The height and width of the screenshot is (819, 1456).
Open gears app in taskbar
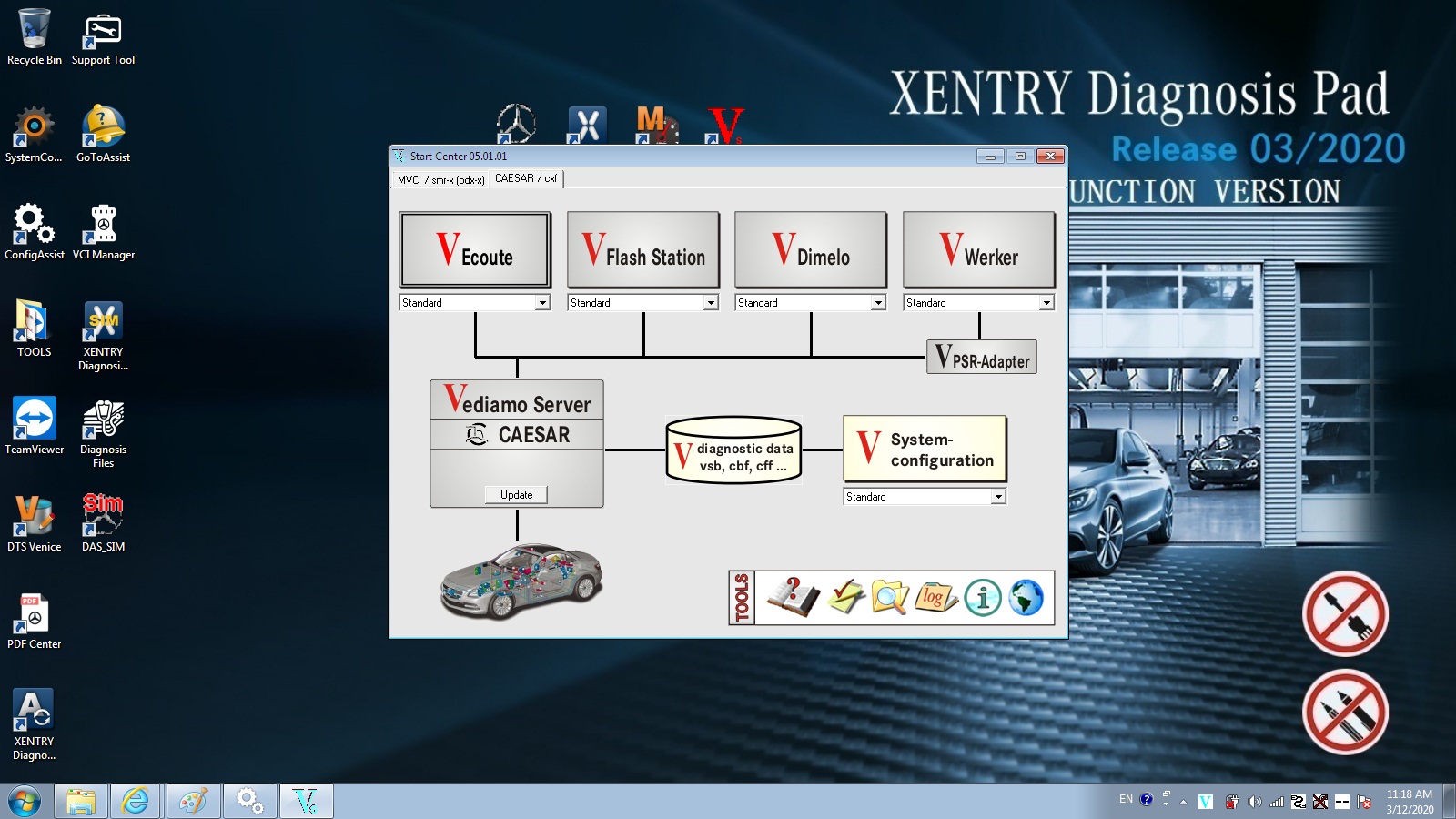249,801
